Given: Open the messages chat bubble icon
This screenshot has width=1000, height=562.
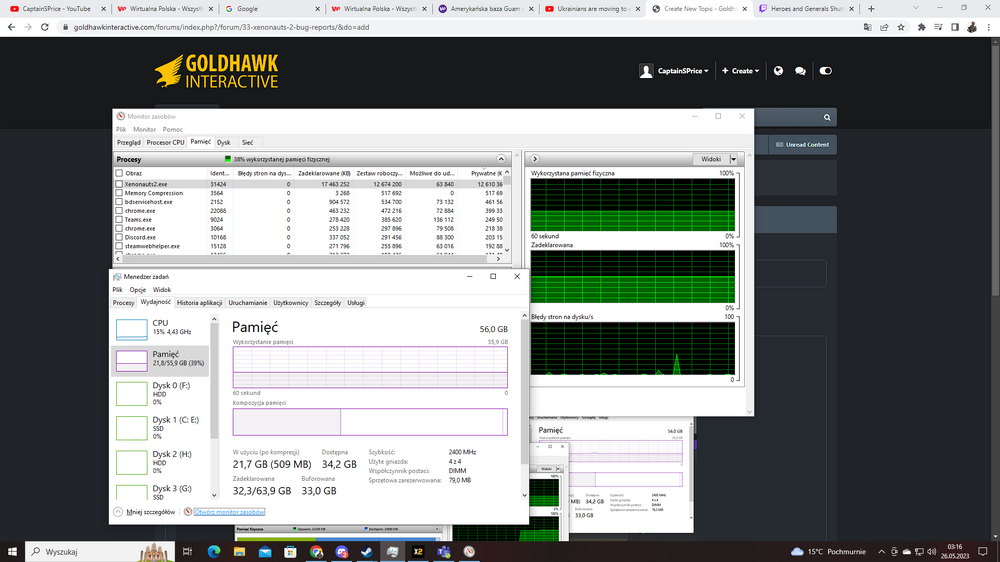Looking at the screenshot, I should 800,71.
